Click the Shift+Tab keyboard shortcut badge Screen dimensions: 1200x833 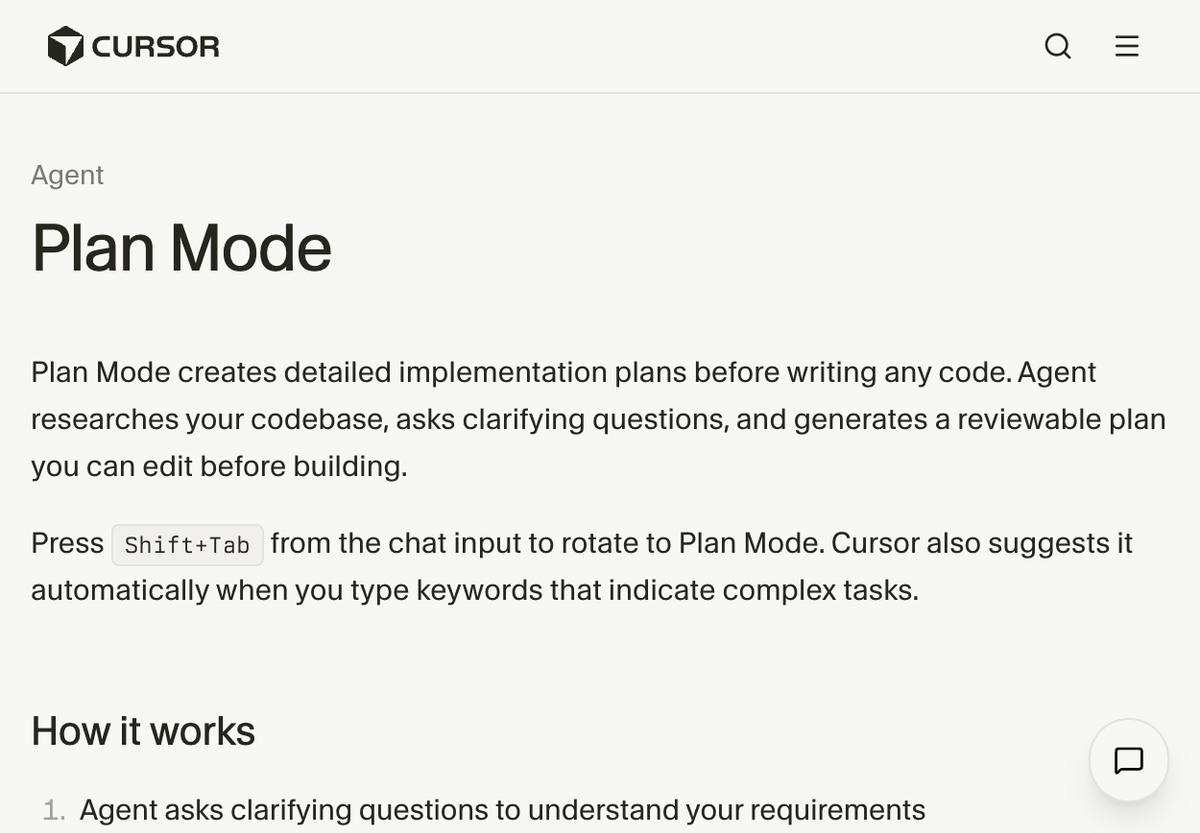[x=187, y=543]
